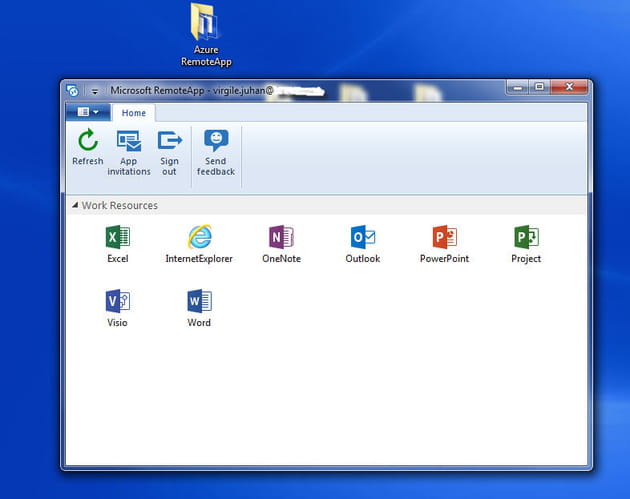The width and height of the screenshot is (630, 499).
Task: Launch the Visio remote app
Action: pyautogui.click(x=117, y=308)
